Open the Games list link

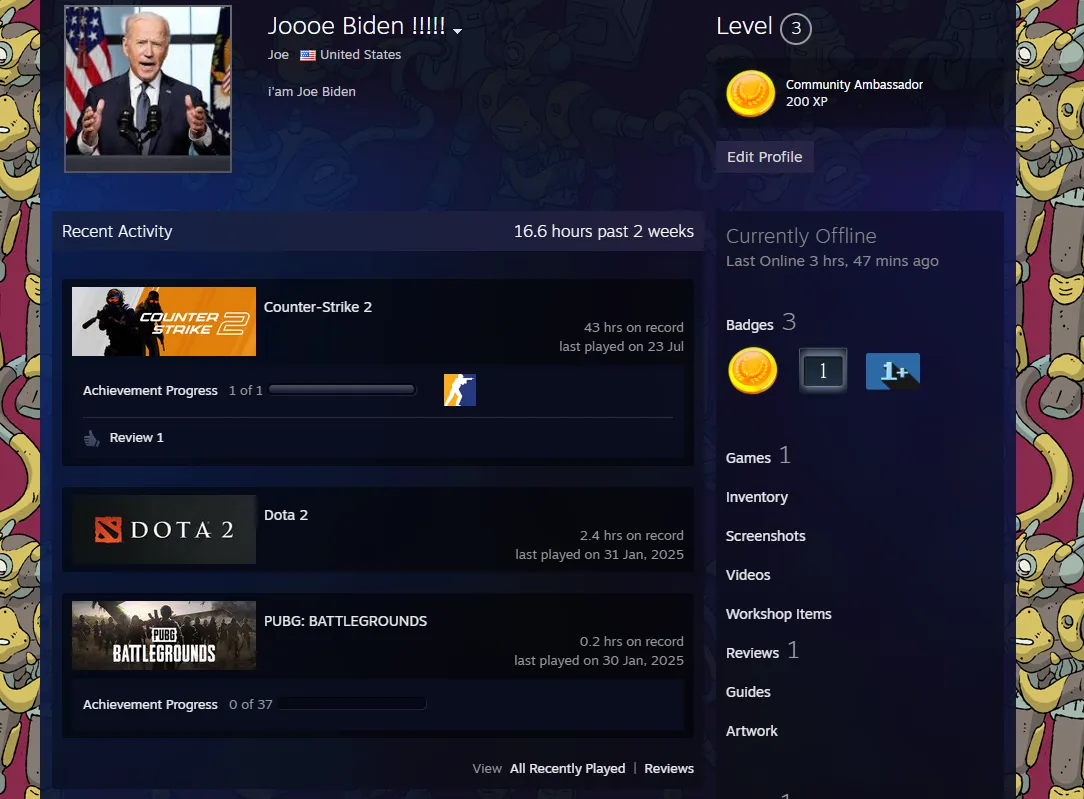tap(748, 458)
